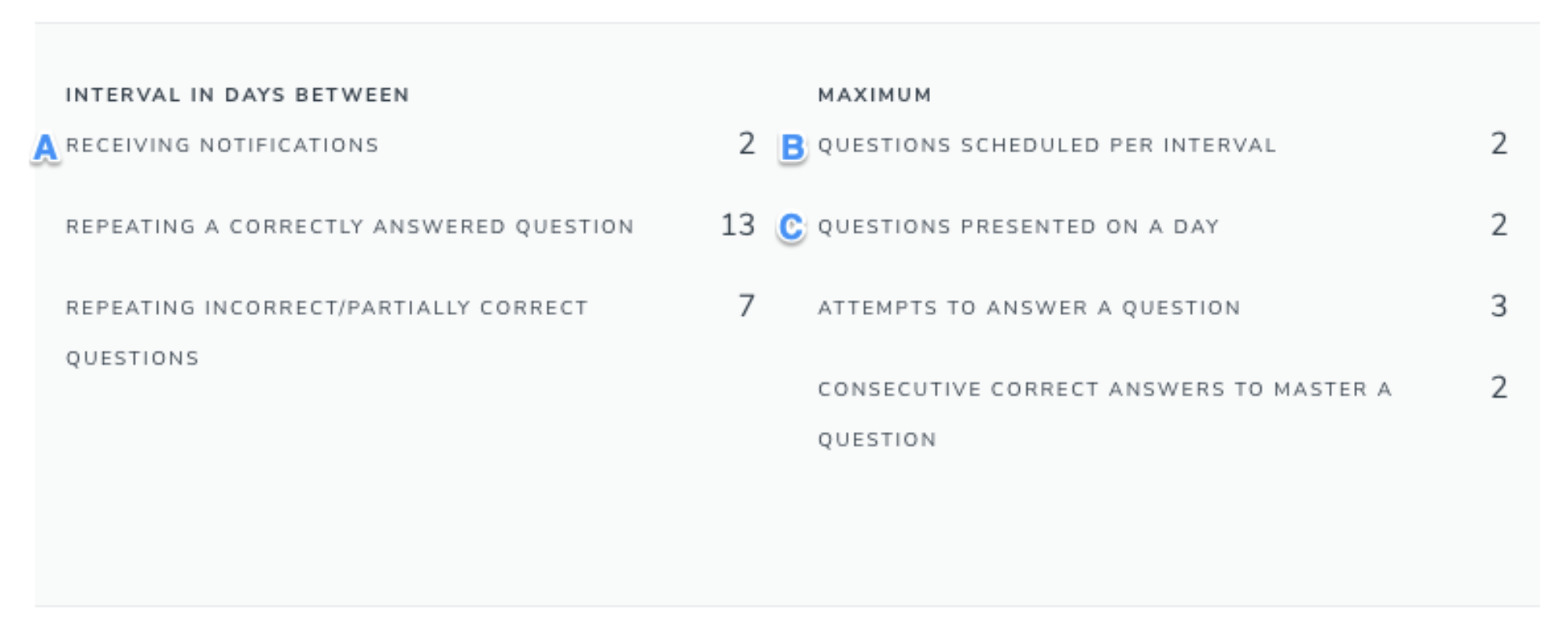Select the Receiving Notifications label
The image size is (1568, 633).
222,145
